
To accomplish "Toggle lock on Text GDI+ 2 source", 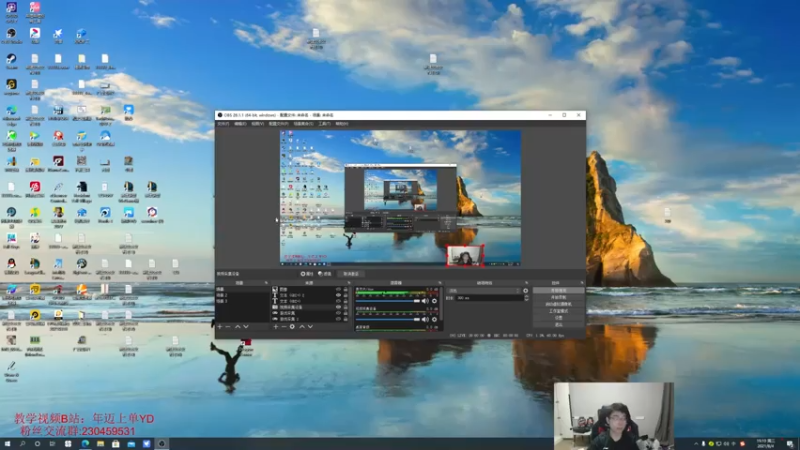I will pos(345,295).
